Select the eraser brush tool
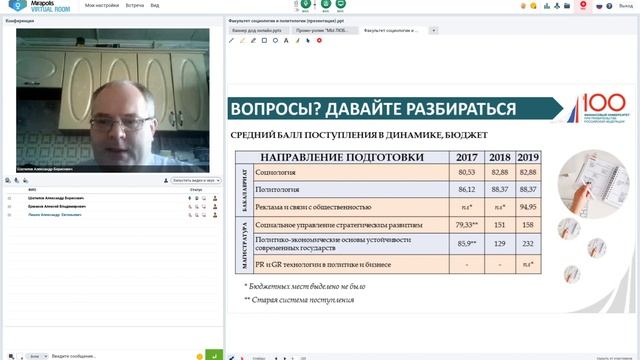The height and width of the screenshot is (360, 640). (x=298, y=40)
